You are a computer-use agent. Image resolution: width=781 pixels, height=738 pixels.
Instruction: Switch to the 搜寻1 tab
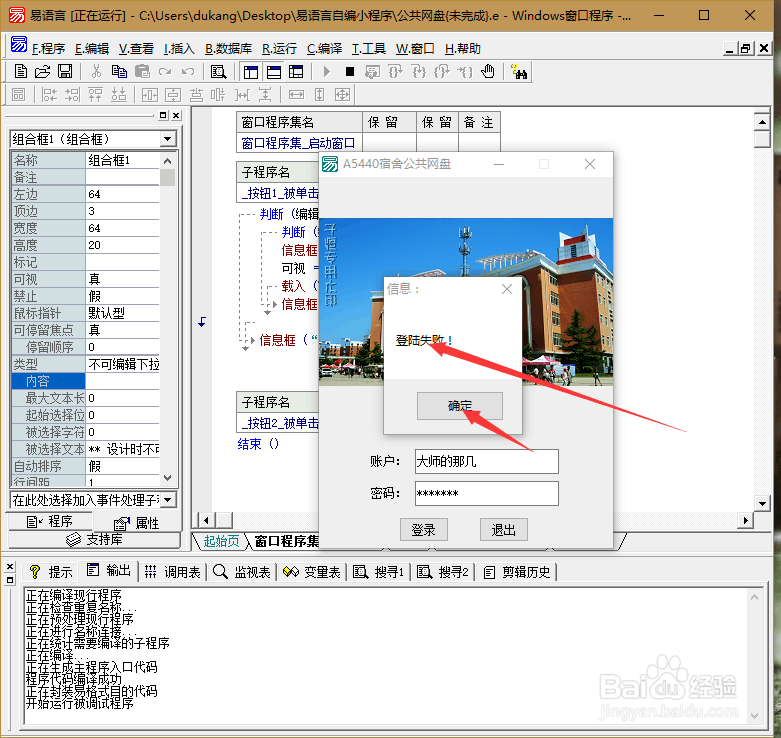(379, 572)
